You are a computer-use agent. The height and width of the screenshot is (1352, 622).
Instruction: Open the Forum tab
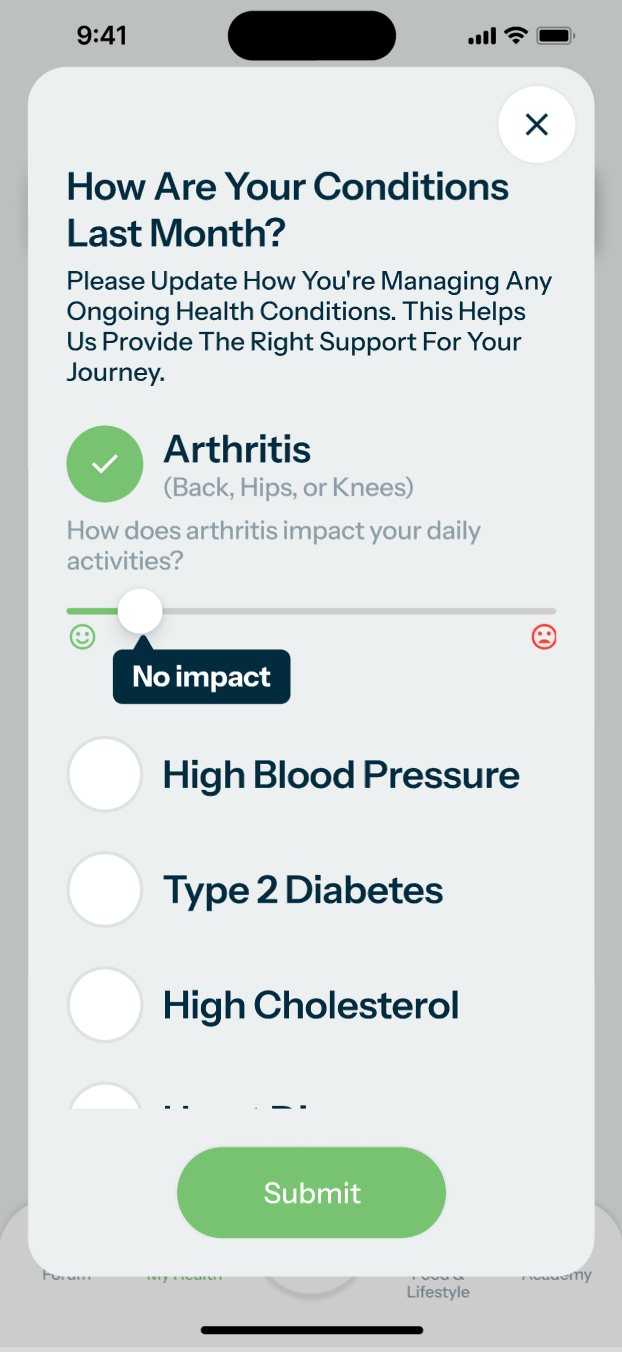[66, 1277]
